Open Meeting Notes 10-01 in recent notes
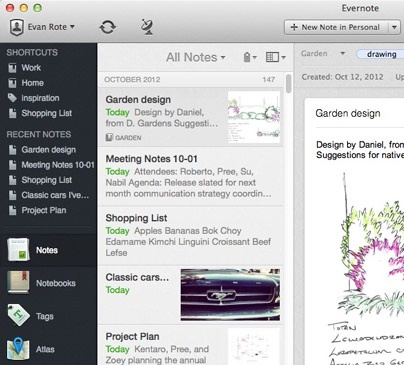The image size is (404, 365). click(51, 165)
